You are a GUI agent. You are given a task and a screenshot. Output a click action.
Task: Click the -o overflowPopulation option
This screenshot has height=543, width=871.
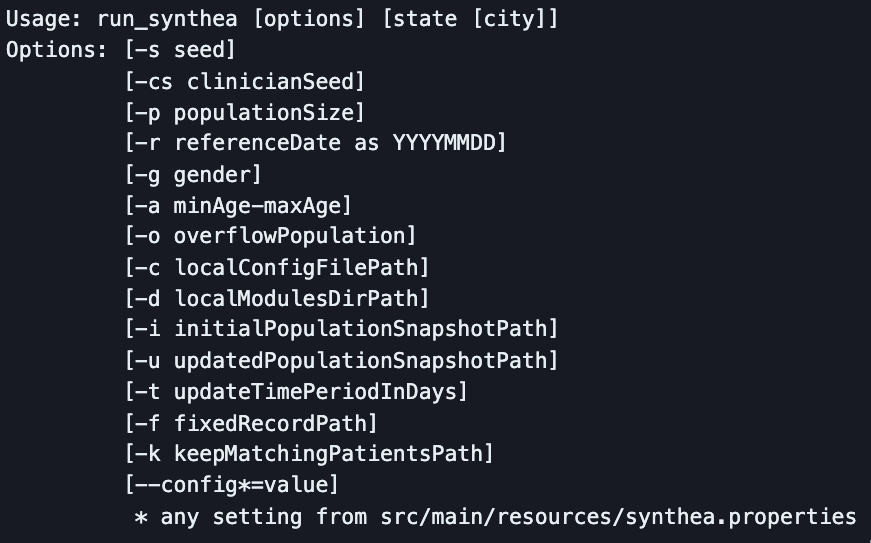270,236
